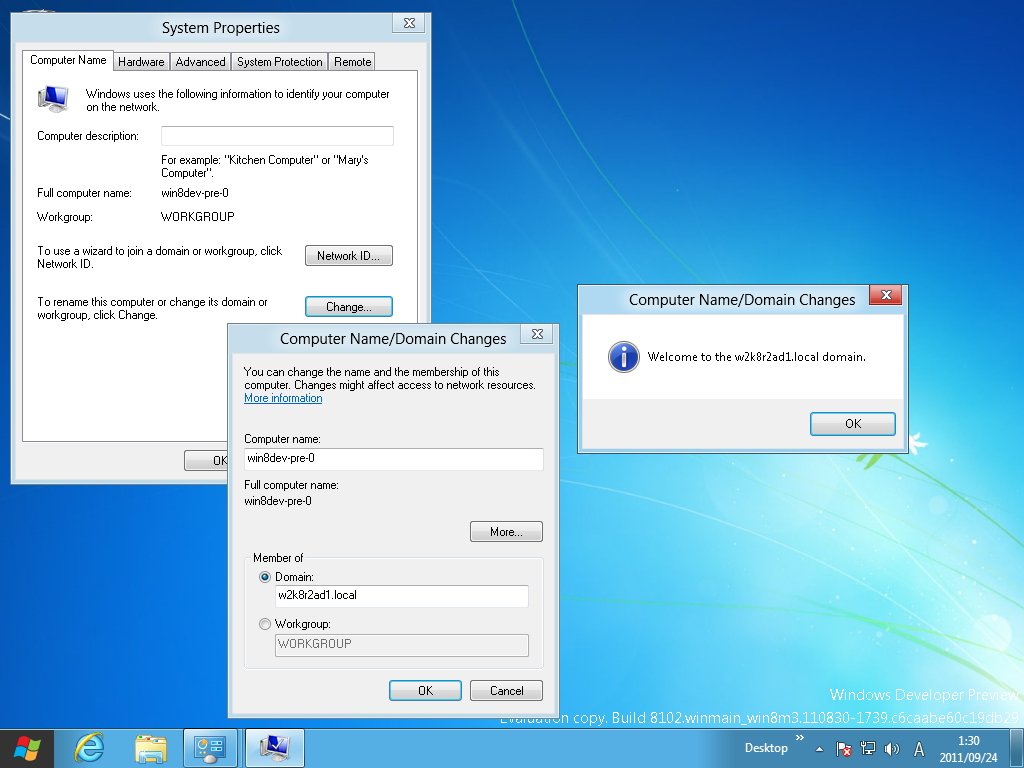Viewport: 1024px width, 768px height.
Task: Close the welcome domain message dialog
Action: [x=886, y=295]
